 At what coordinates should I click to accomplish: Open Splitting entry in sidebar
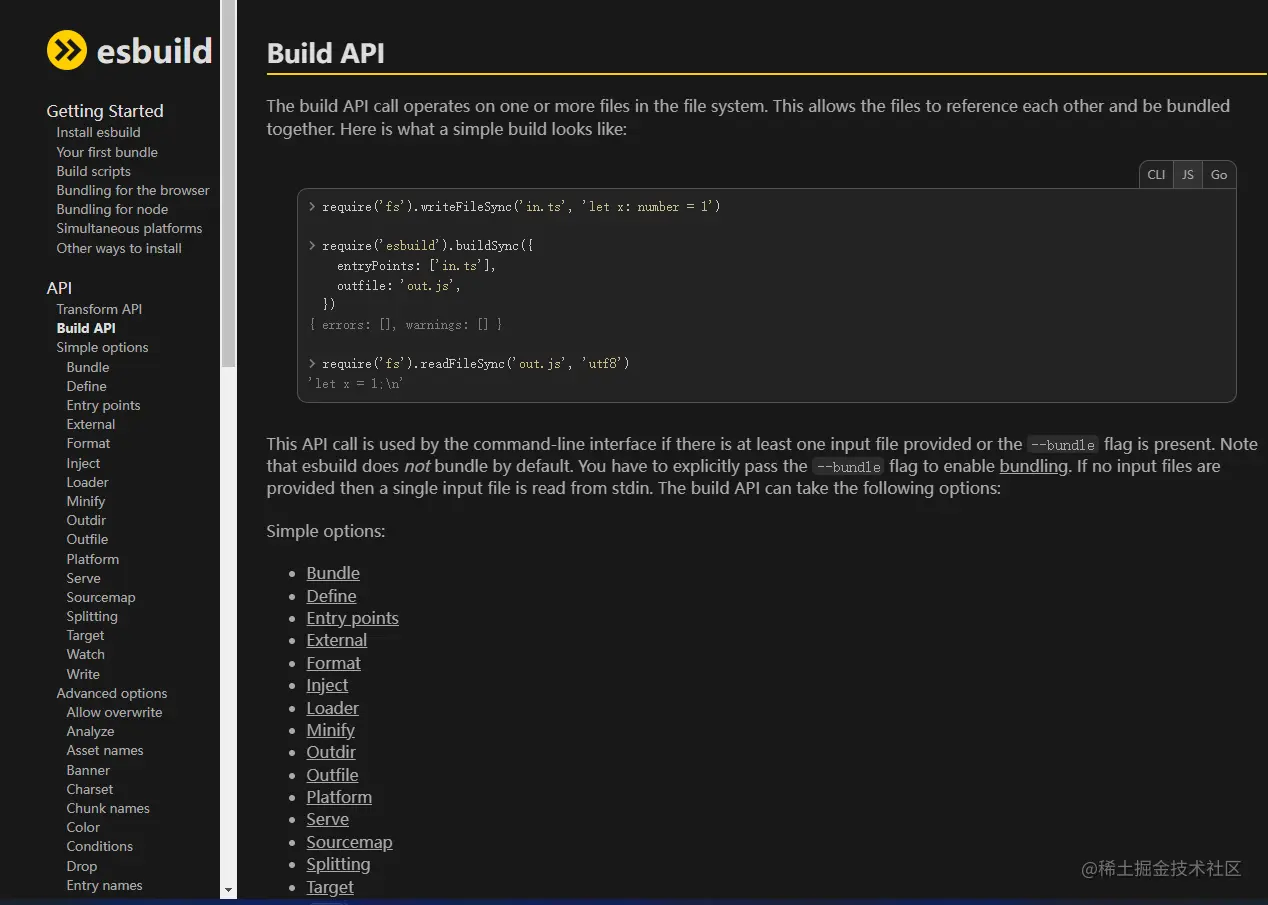92,616
